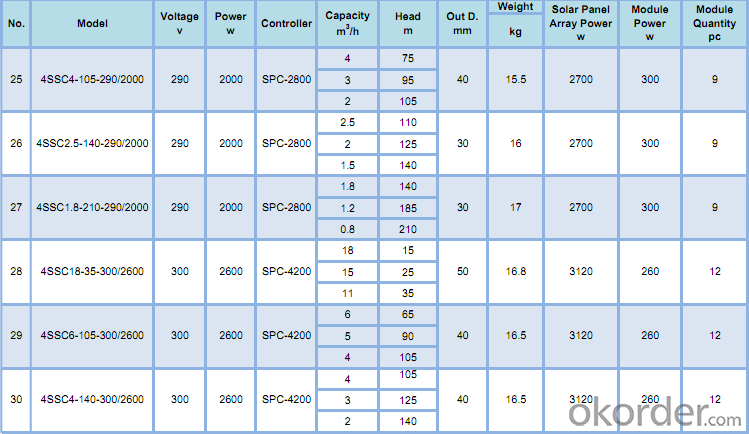Select model 4SSC6-105-300/2600
749x434 pixels.
(92, 335)
